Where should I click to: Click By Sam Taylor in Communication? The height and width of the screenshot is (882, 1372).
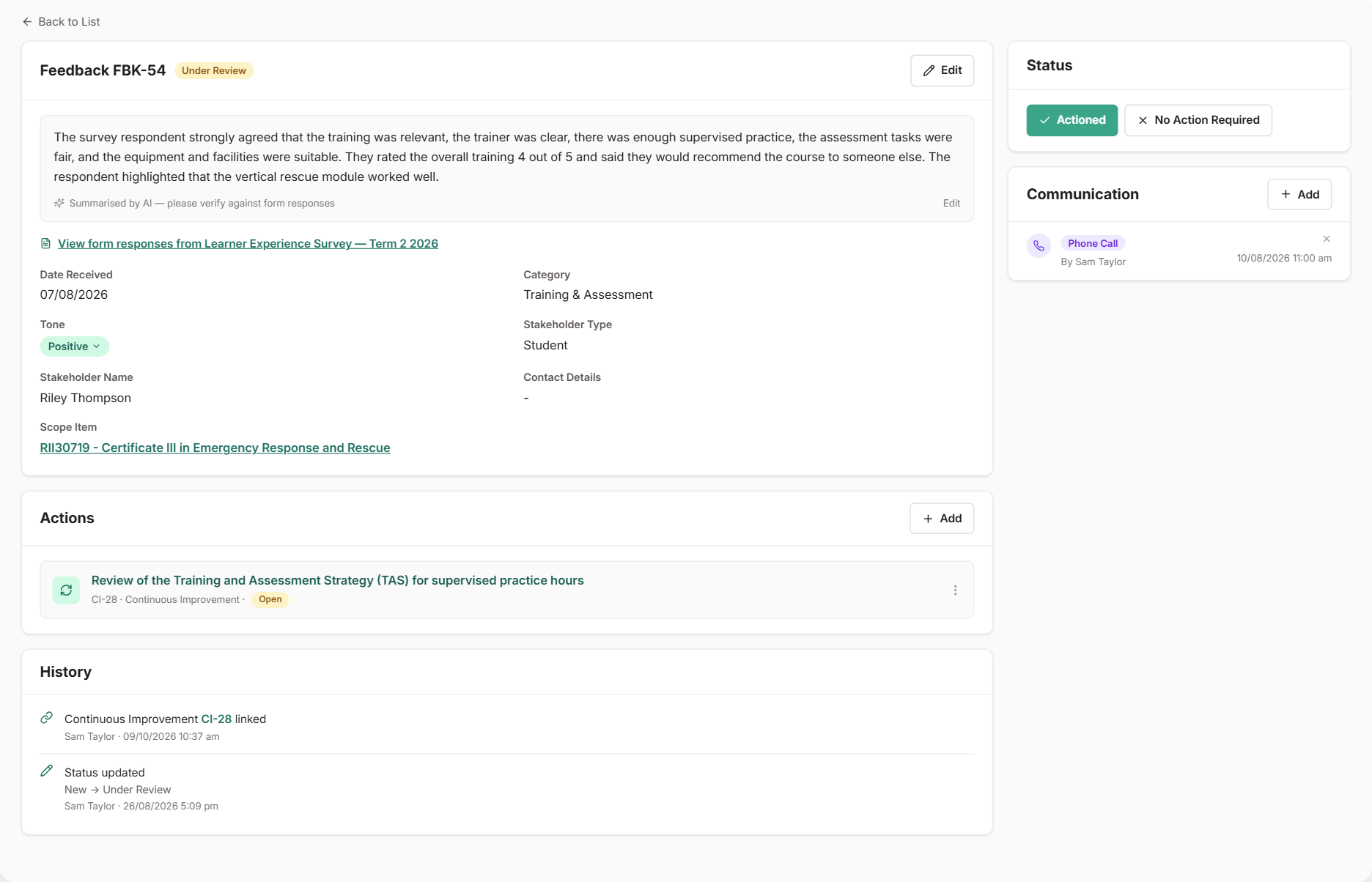tap(1093, 262)
